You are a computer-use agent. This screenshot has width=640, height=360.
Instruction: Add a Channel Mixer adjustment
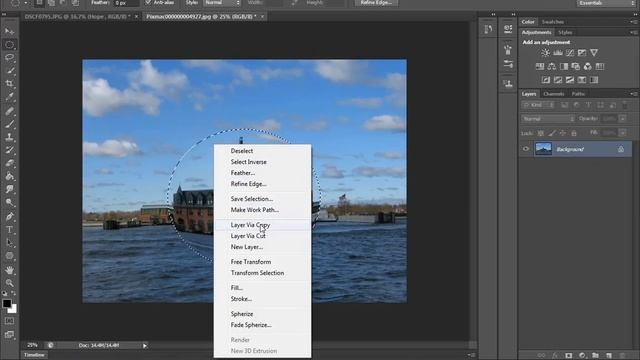pyautogui.click(x=587, y=66)
